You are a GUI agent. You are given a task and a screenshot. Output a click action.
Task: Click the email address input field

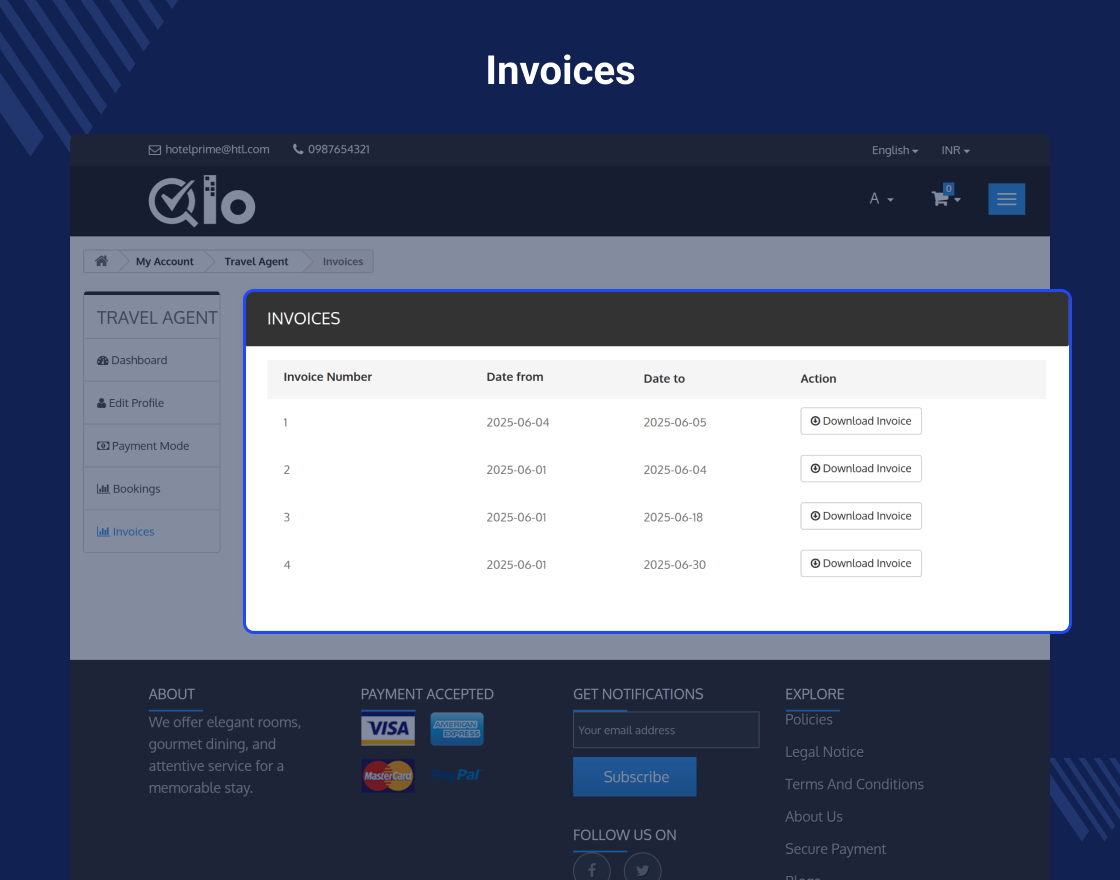(x=666, y=730)
